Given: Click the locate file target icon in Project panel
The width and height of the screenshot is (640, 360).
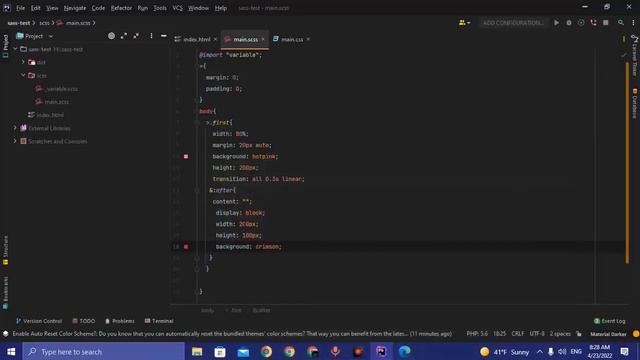Looking at the screenshot, I should pos(111,36).
